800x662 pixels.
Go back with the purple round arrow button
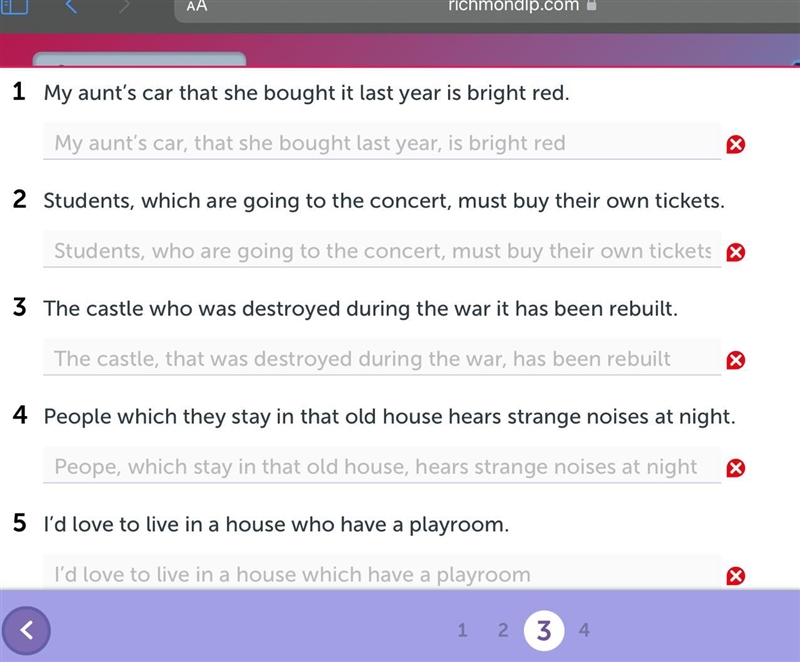[x=26, y=630]
